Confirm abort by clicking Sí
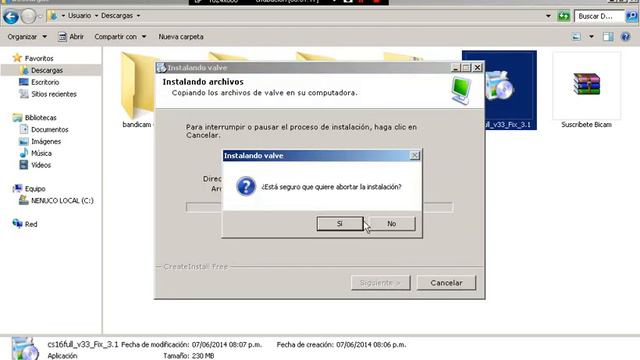640x360 pixels. pos(340,224)
